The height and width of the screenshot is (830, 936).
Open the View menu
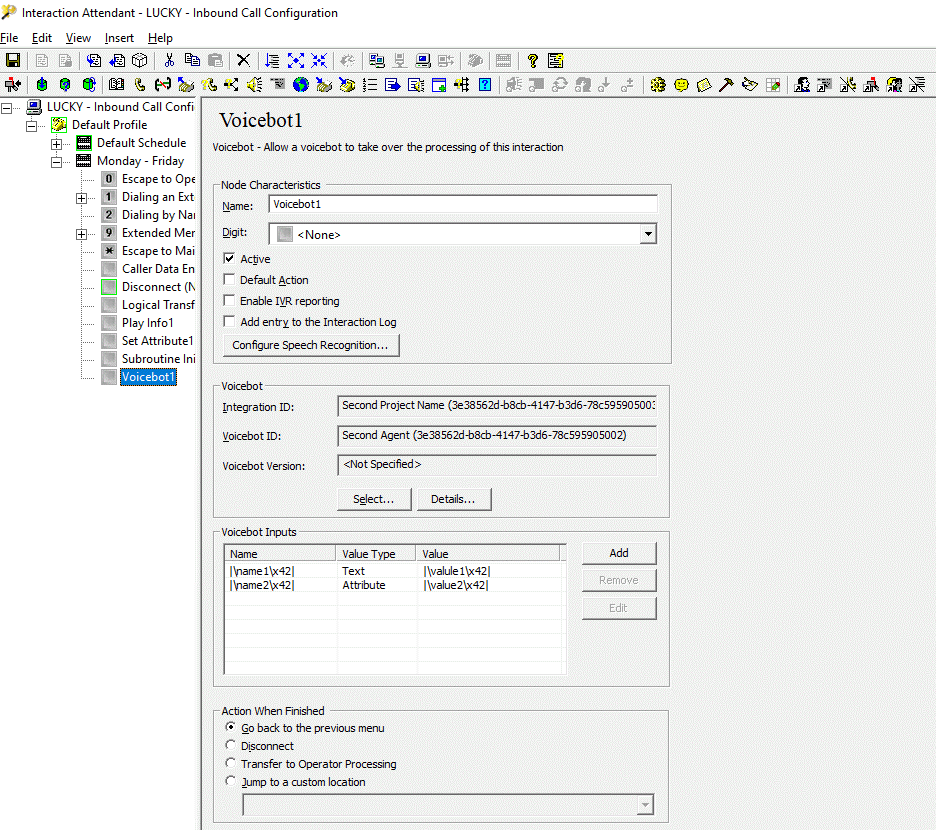78,38
